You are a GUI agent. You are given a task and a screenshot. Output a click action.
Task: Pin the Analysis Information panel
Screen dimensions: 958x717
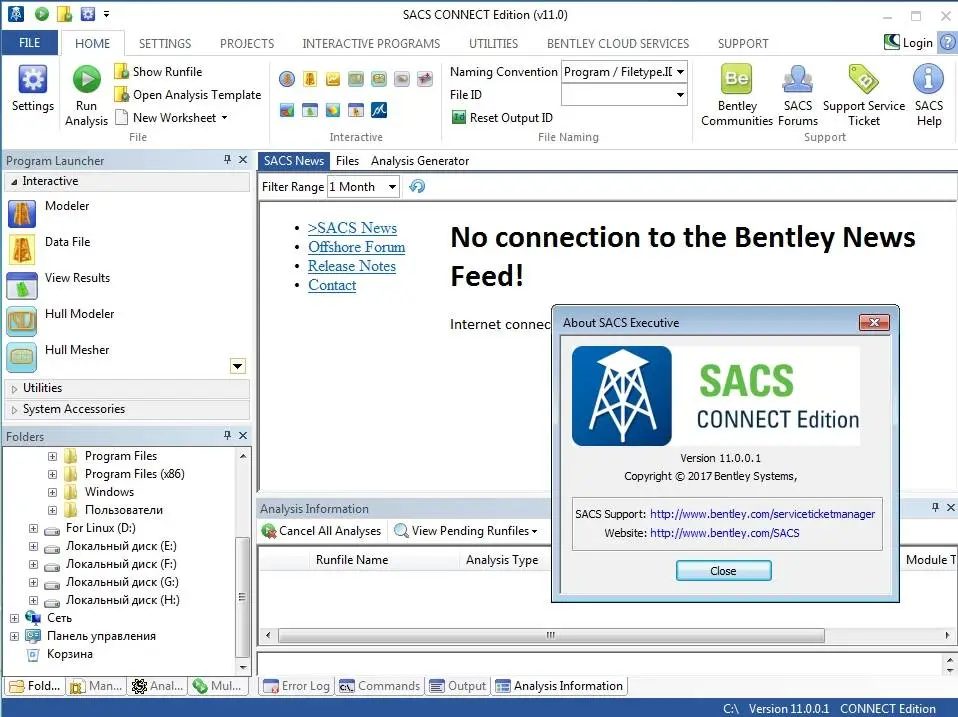click(935, 507)
